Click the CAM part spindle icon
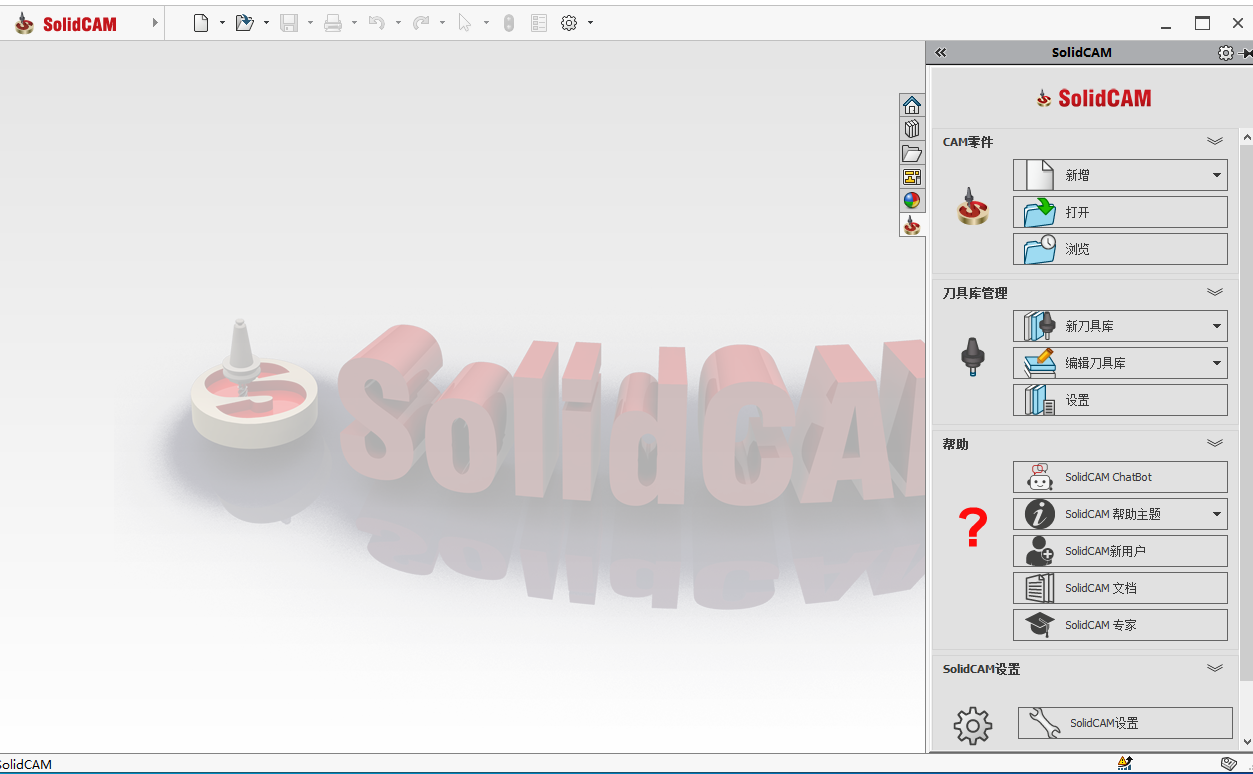 [x=972, y=205]
